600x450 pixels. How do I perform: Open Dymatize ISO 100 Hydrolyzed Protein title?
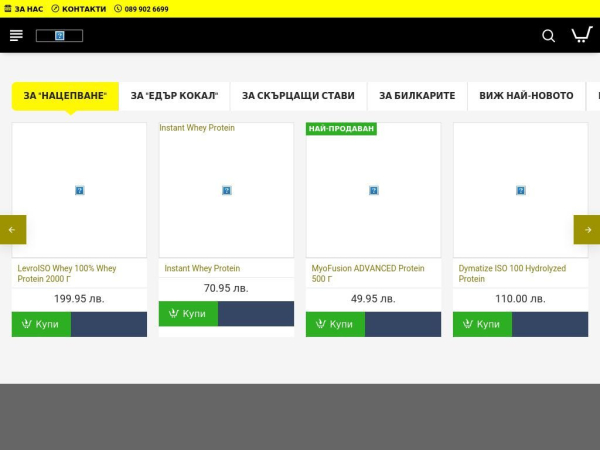pyautogui.click(x=512, y=274)
